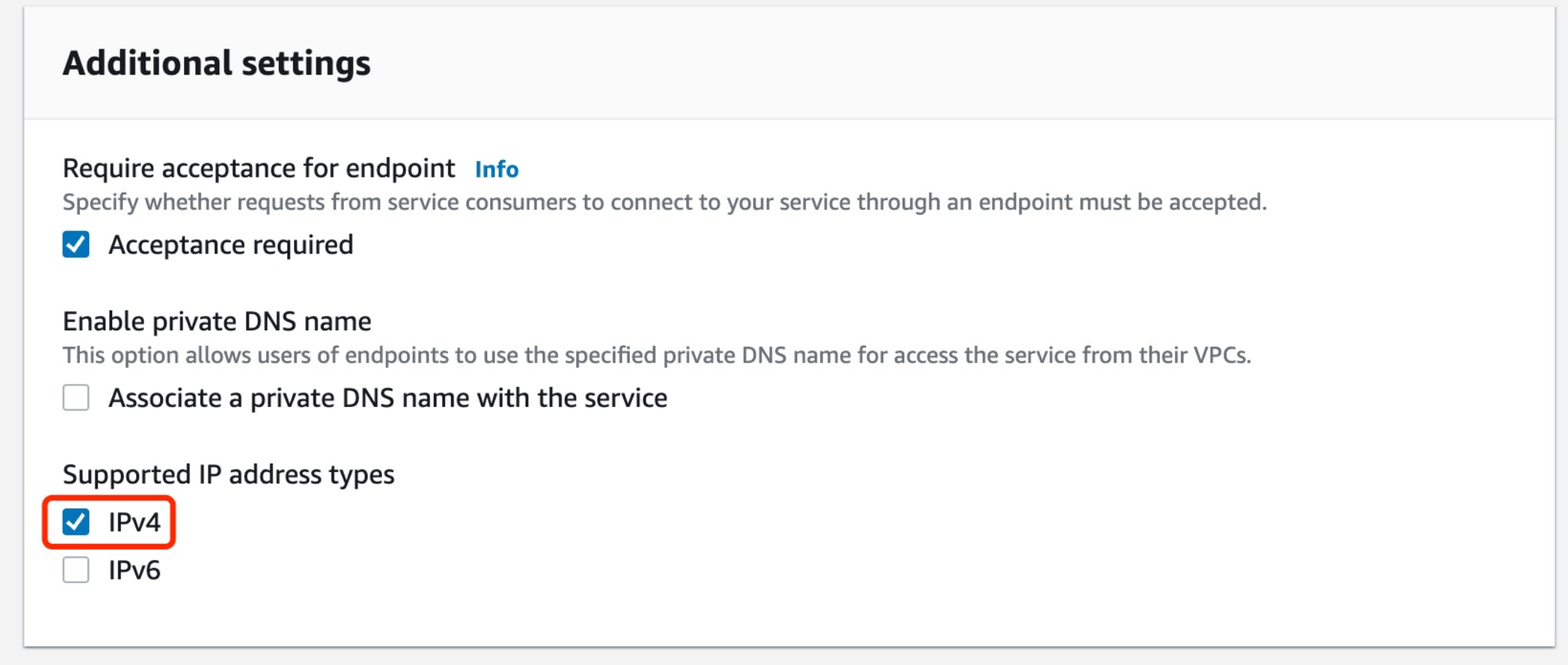Screen dimensions: 1568x665
Task: Click the 'Acceptance required' text label
Action: 230,245
